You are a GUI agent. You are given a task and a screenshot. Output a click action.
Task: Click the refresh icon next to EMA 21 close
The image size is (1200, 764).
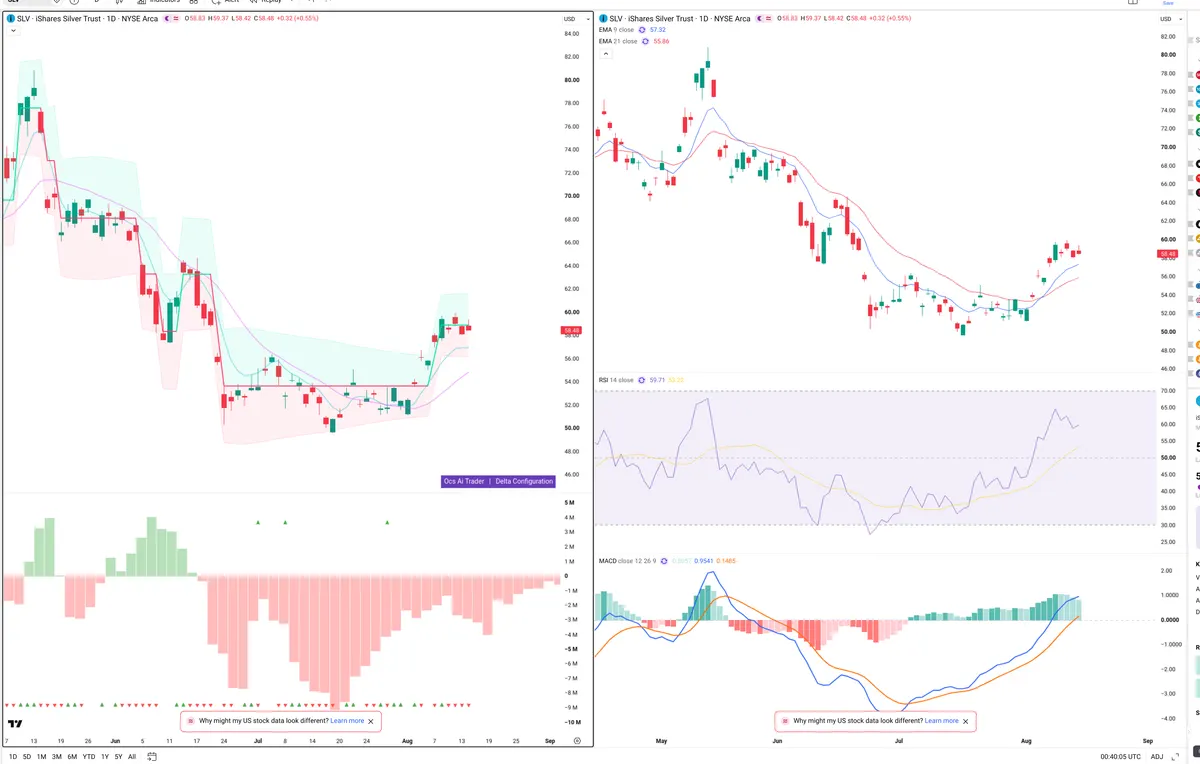[646, 41]
